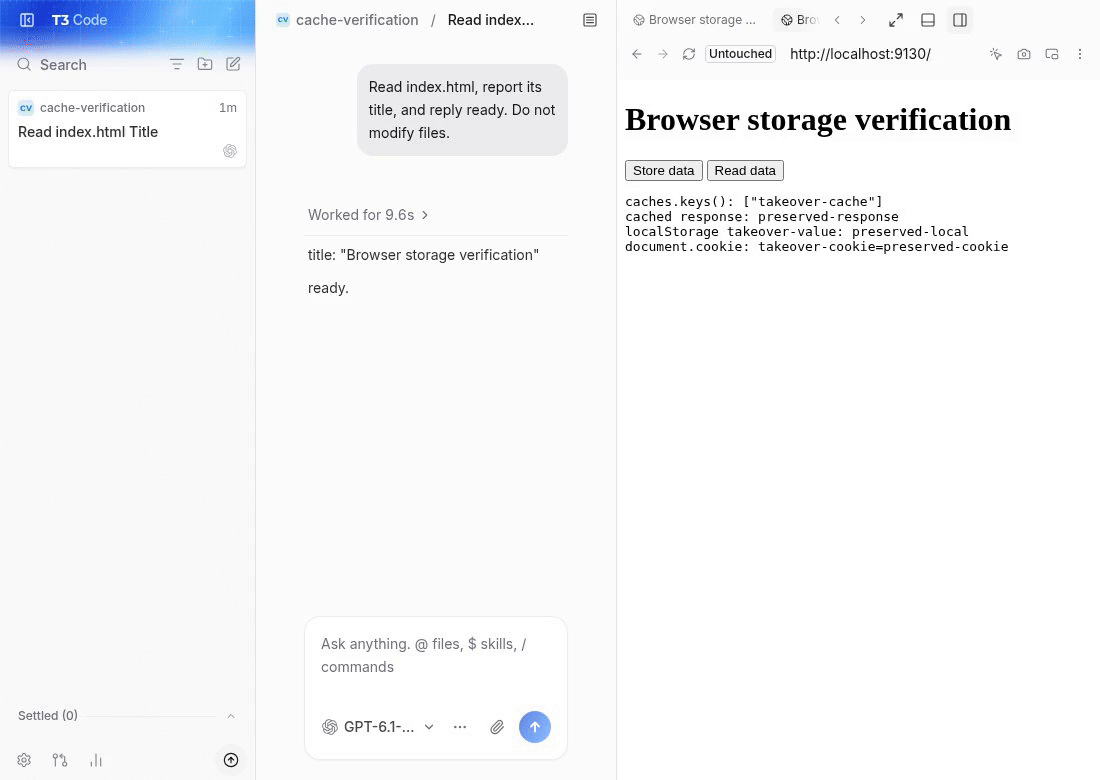Open more composer options ellipsis
Screen dimensions: 1100x780
tap(460, 727)
